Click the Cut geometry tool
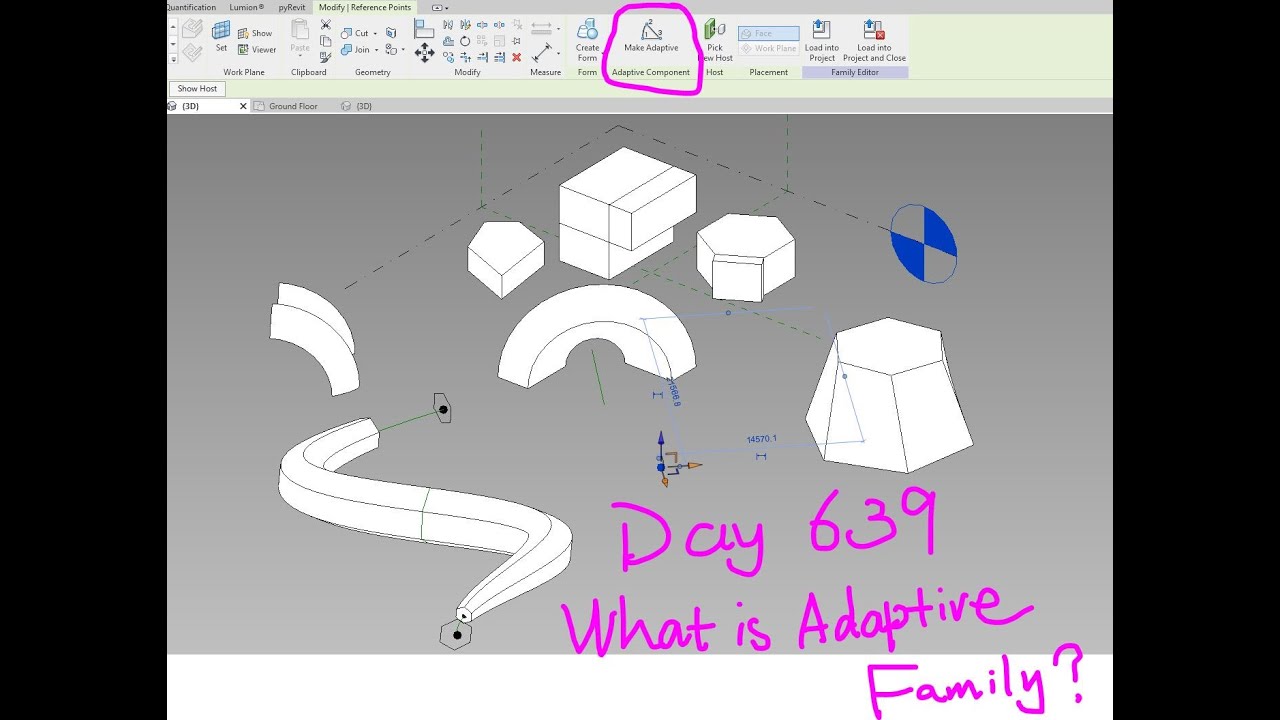1280x720 pixels. pyautogui.click(x=355, y=33)
